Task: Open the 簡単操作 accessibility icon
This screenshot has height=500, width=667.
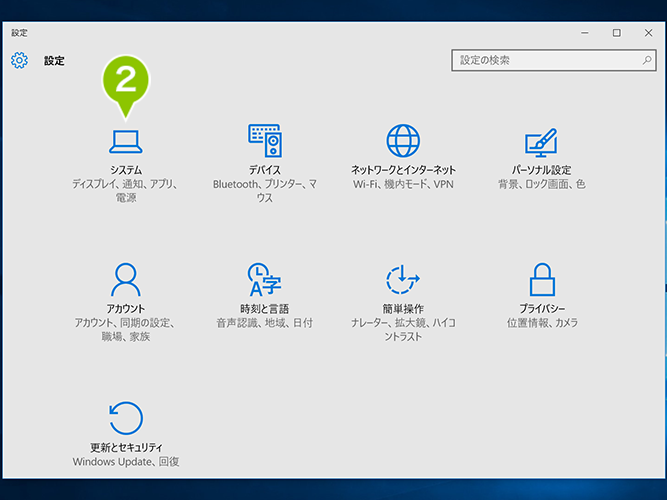Action: coord(403,279)
